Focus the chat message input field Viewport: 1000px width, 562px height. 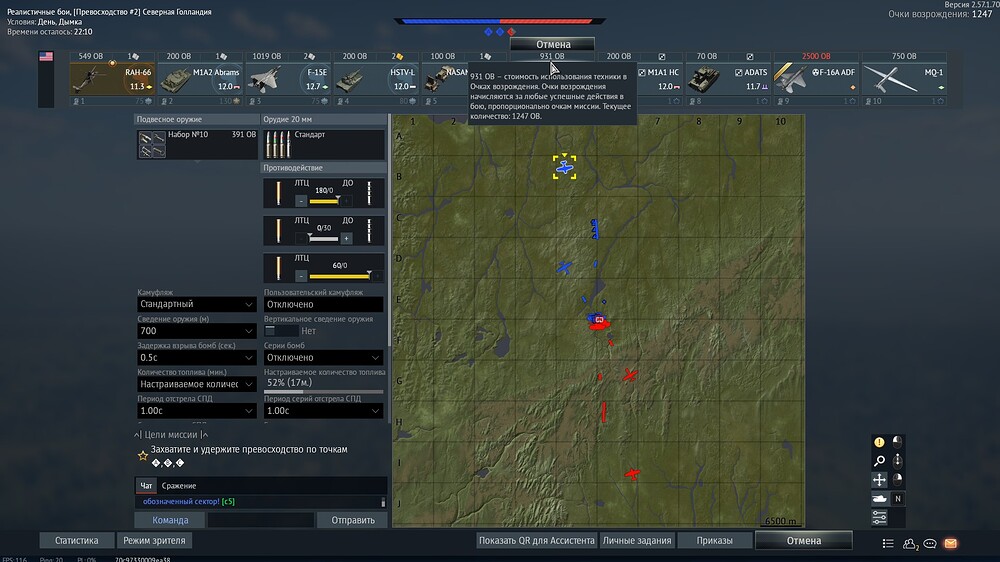point(261,520)
